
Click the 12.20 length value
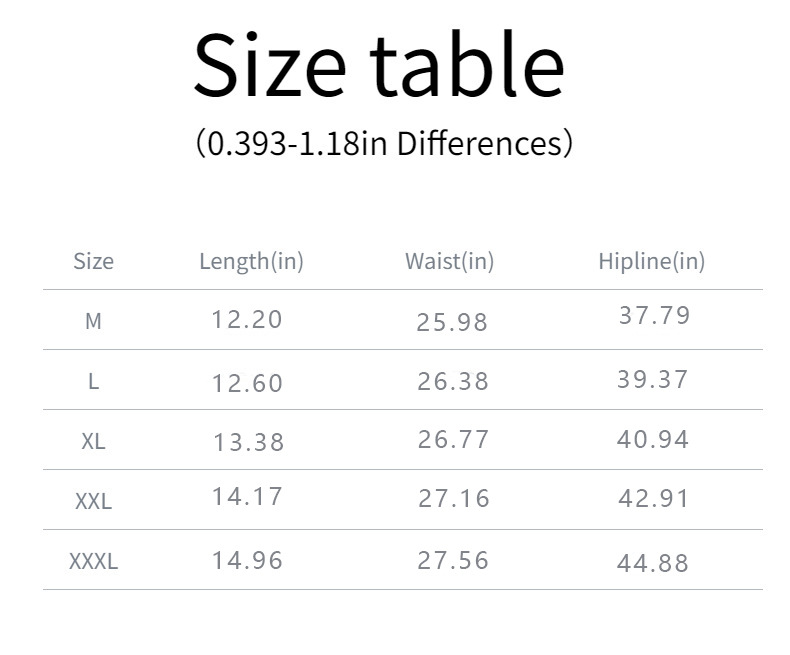(247, 319)
